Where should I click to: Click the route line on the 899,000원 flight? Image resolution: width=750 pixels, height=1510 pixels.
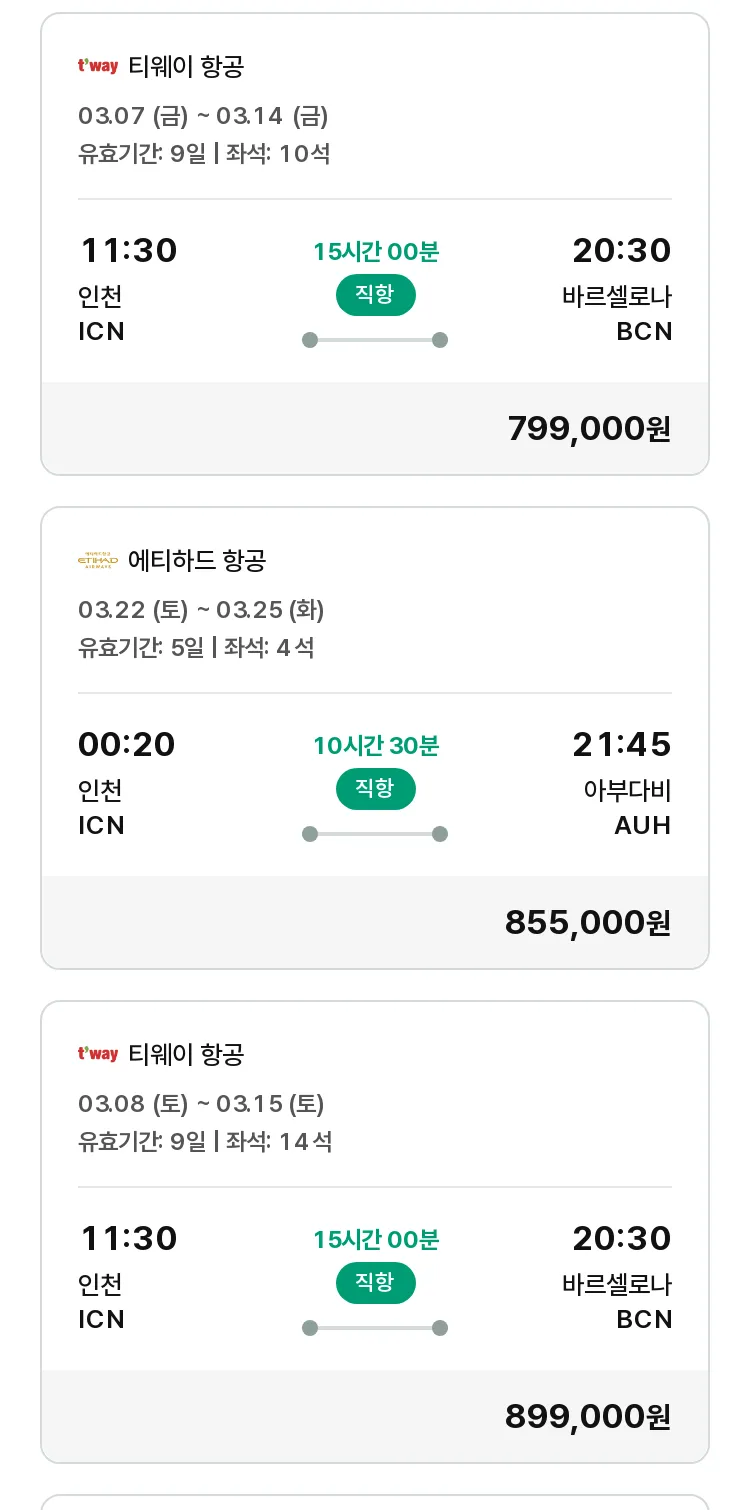(375, 1328)
